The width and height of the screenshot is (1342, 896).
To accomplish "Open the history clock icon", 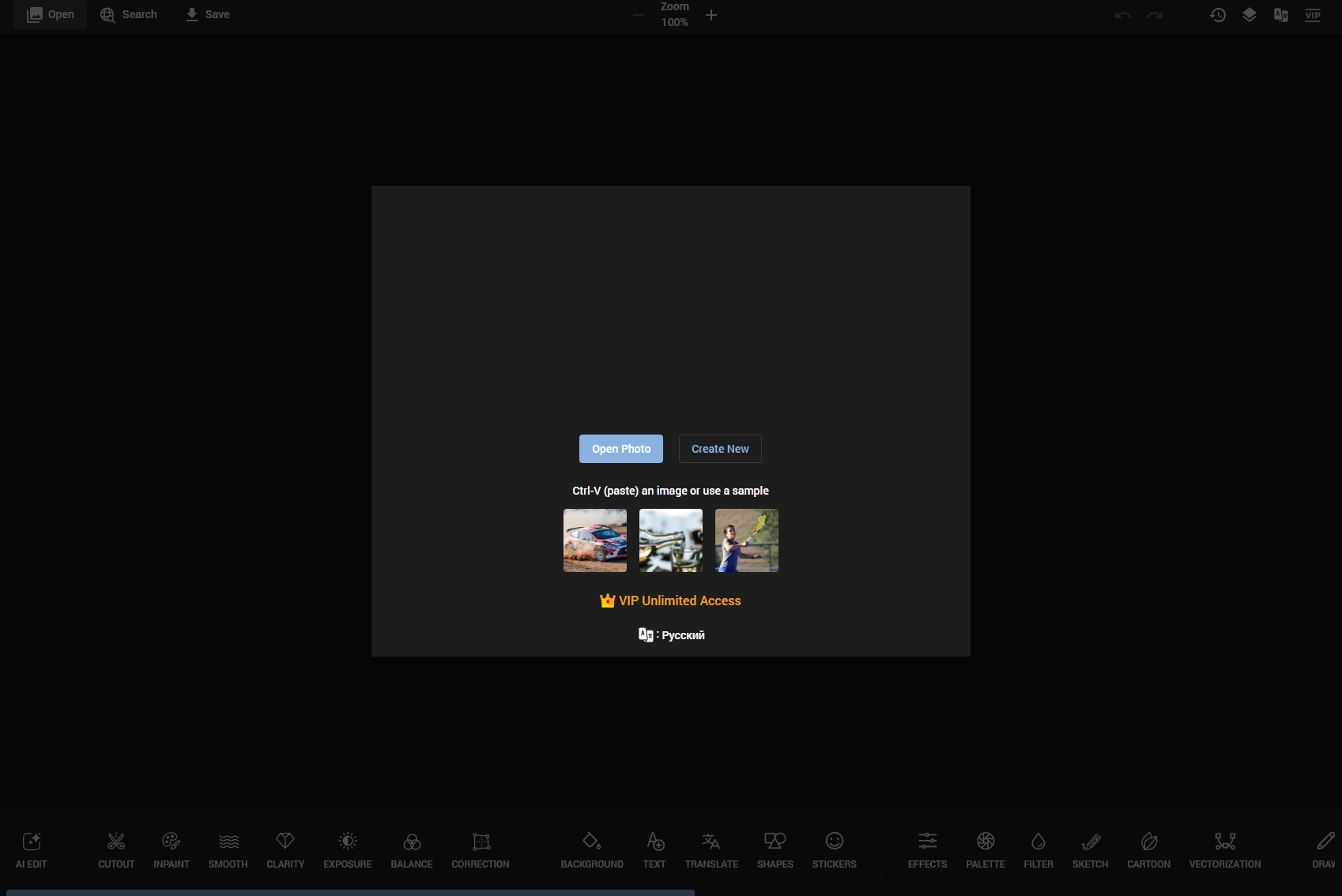I will pyautogui.click(x=1218, y=15).
